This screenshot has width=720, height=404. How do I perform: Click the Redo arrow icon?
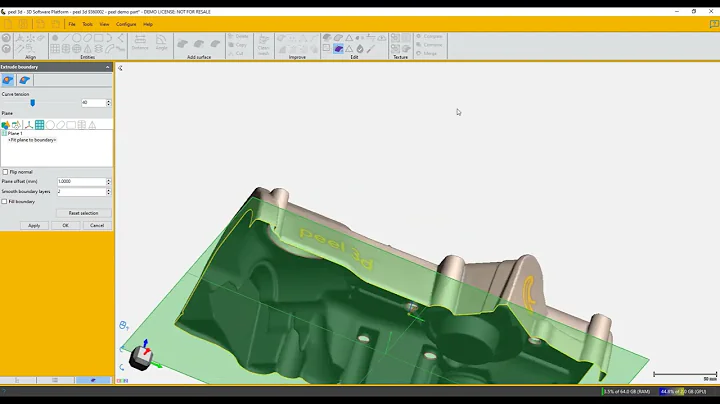coord(6,49)
